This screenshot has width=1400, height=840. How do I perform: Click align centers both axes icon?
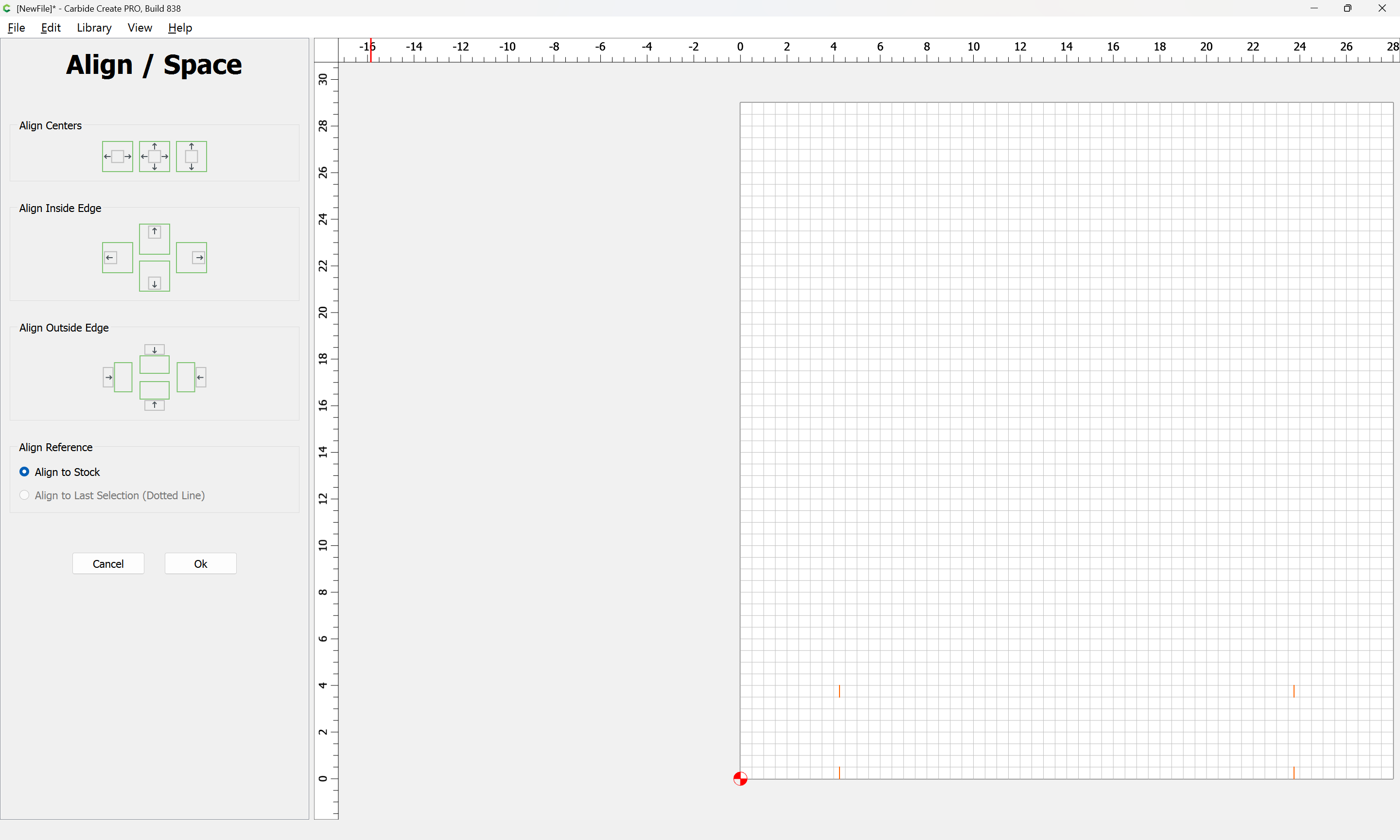coord(155,156)
